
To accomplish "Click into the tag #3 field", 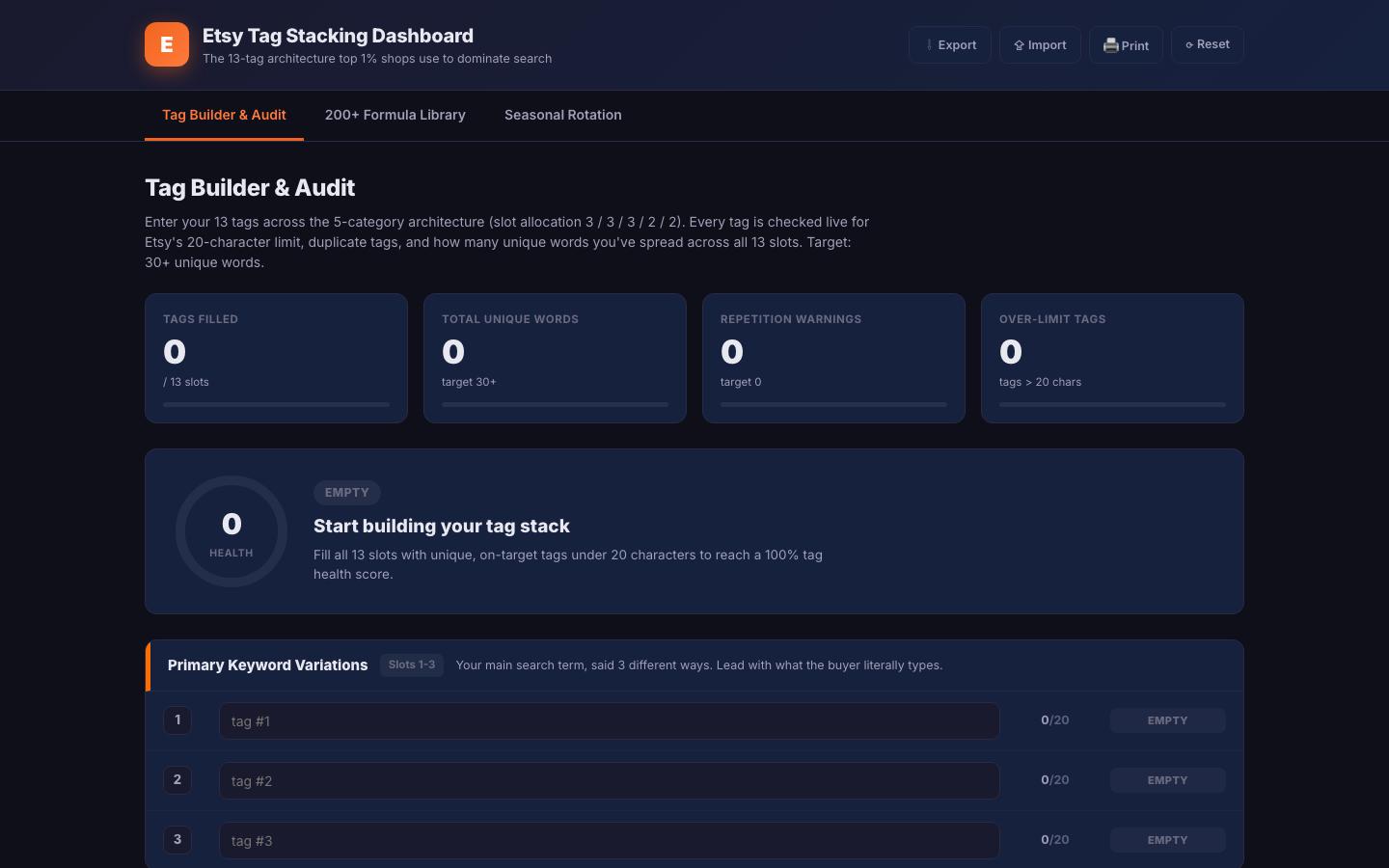I will (610, 841).
